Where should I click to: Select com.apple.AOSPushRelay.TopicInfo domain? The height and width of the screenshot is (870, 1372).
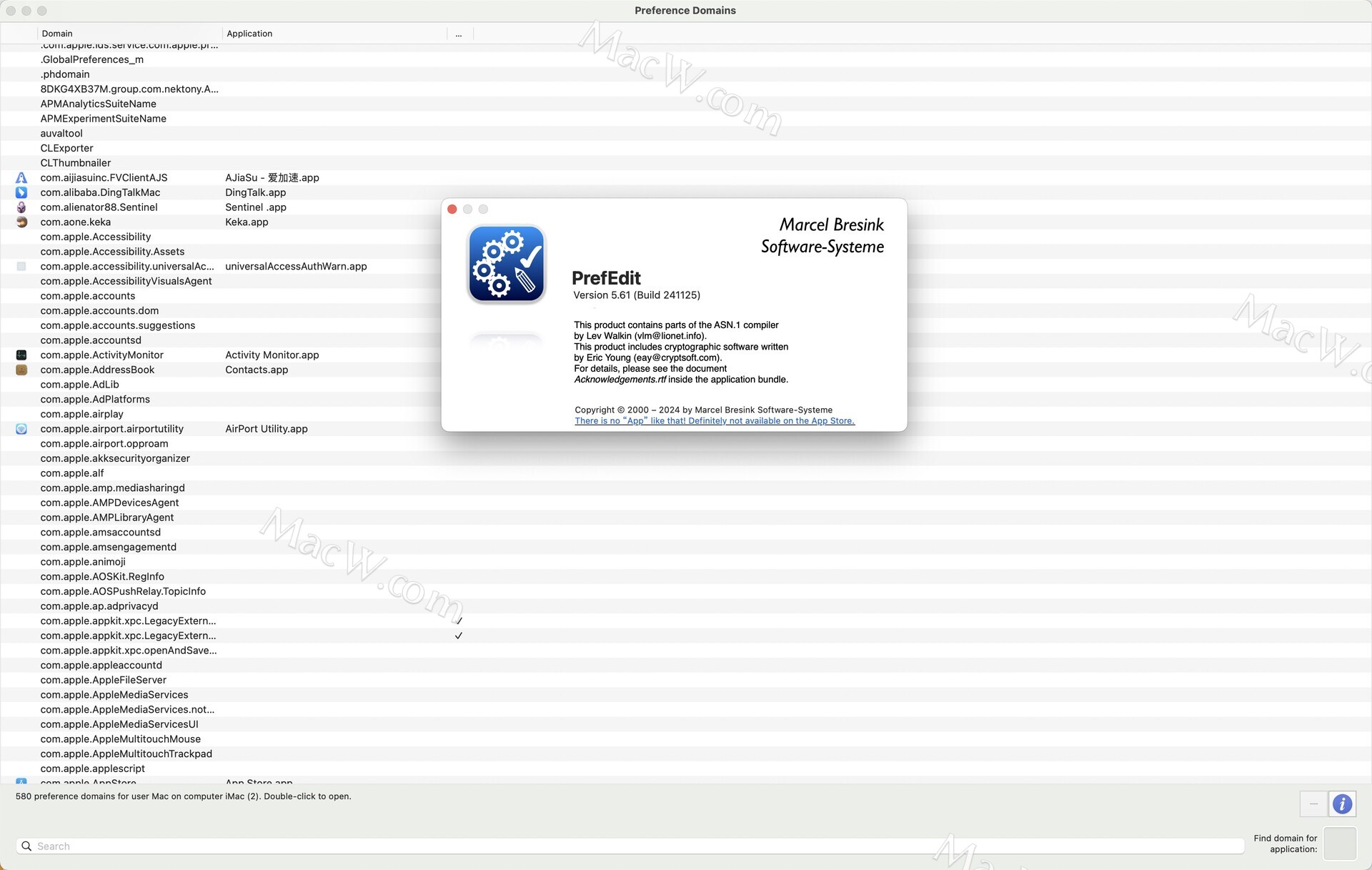click(123, 592)
